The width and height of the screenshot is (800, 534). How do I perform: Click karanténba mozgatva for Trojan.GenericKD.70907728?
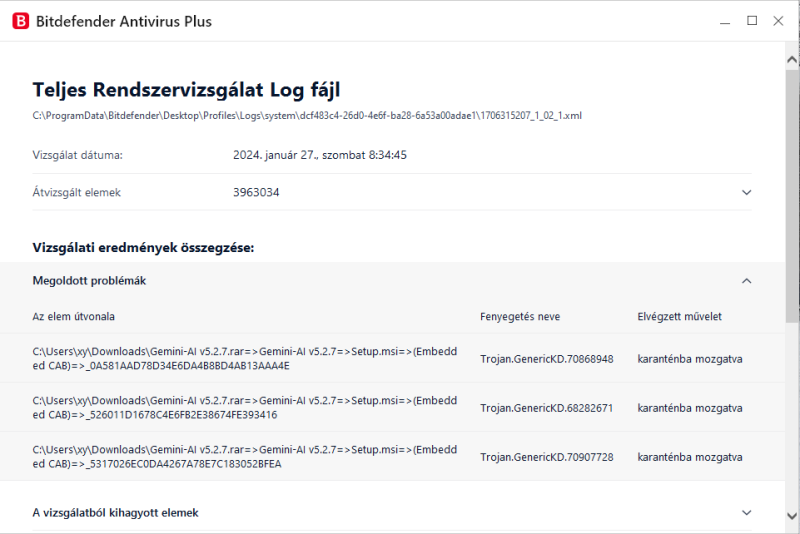(690, 457)
